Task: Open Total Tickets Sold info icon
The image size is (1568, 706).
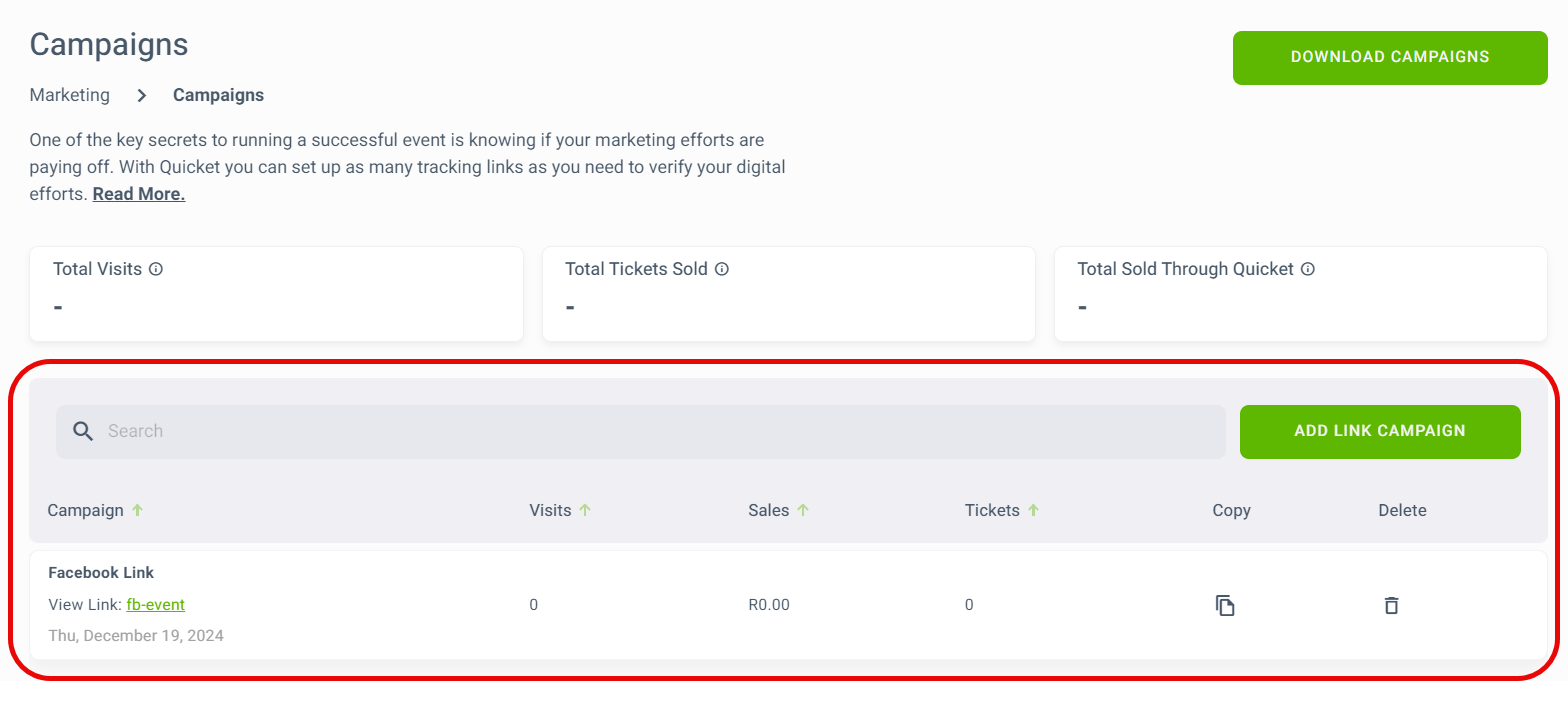Action: tap(722, 269)
